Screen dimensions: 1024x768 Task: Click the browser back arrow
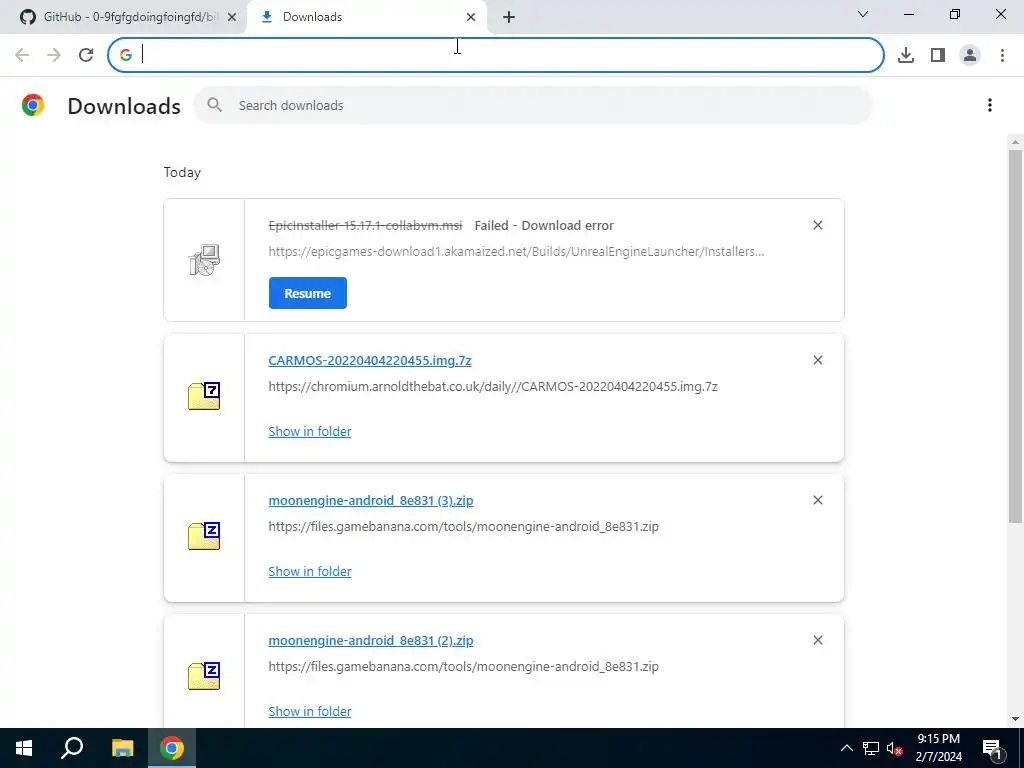[x=22, y=55]
